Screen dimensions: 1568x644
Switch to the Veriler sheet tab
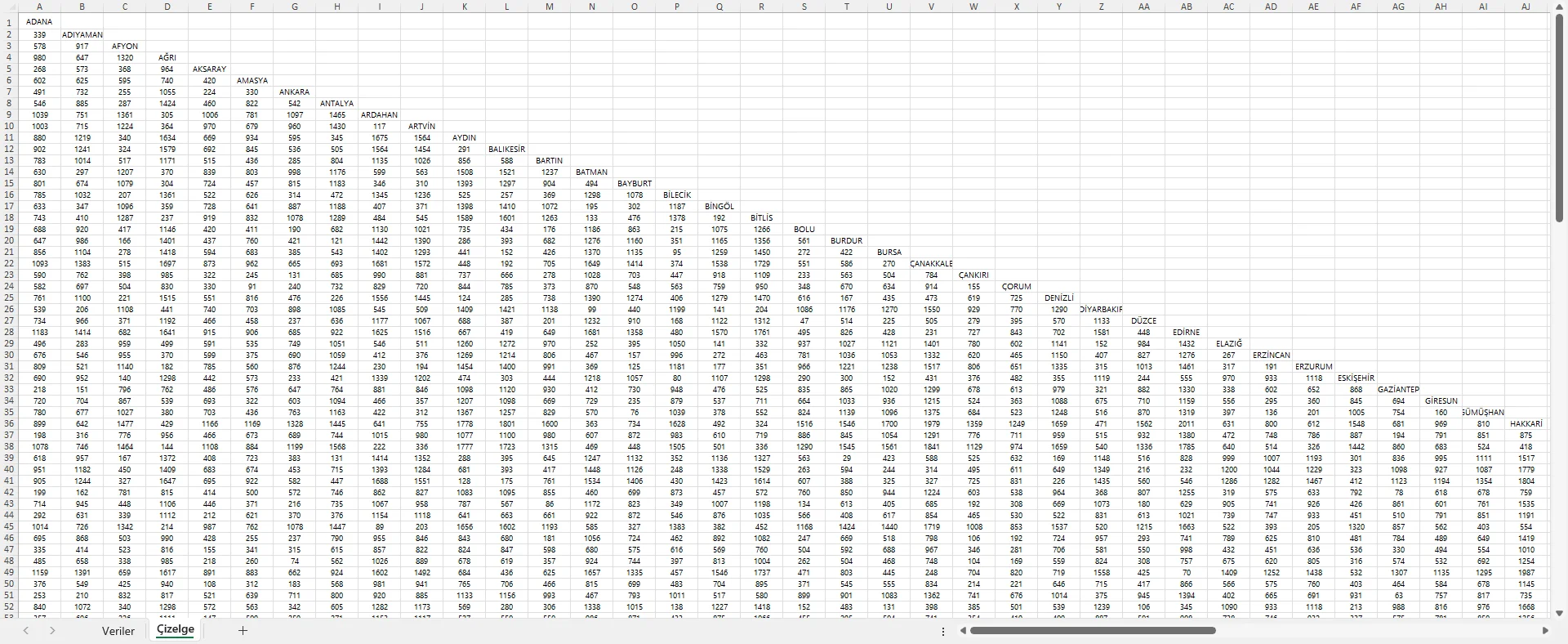pyautogui.click(x=118, y=631)
